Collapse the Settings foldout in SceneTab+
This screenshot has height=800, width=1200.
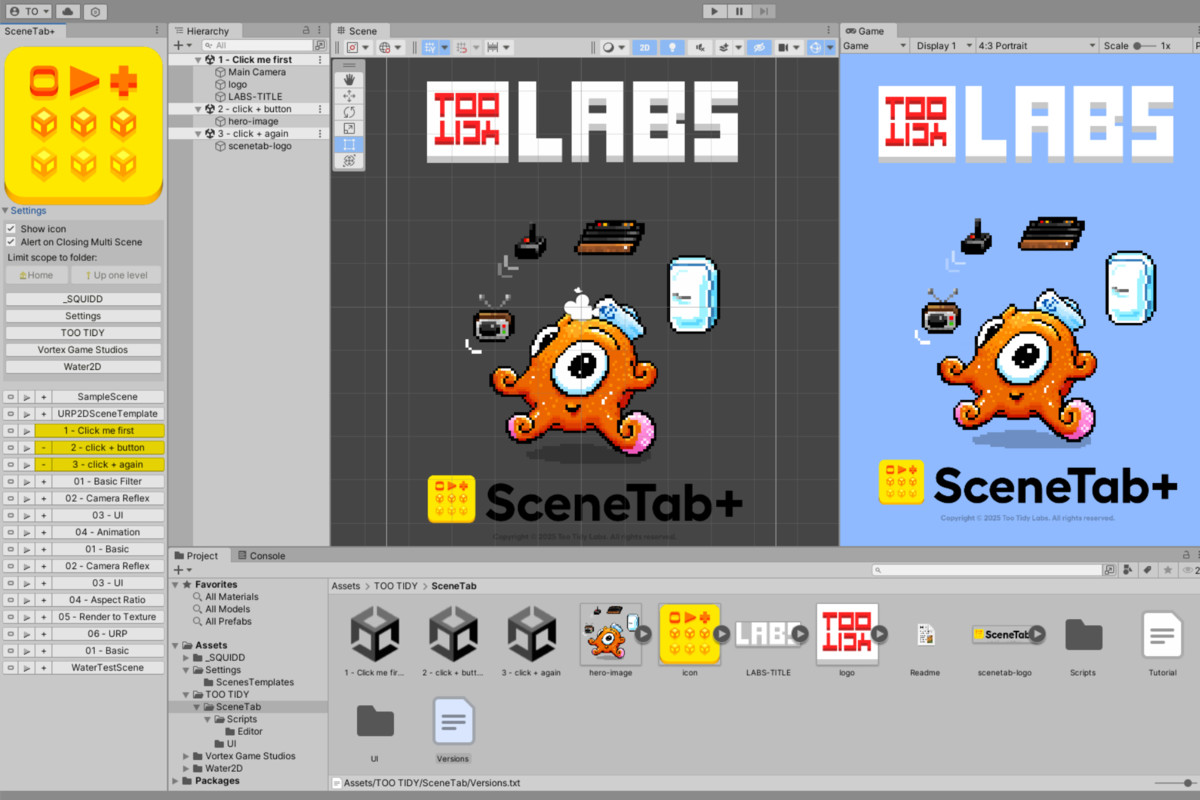[6, 211]
